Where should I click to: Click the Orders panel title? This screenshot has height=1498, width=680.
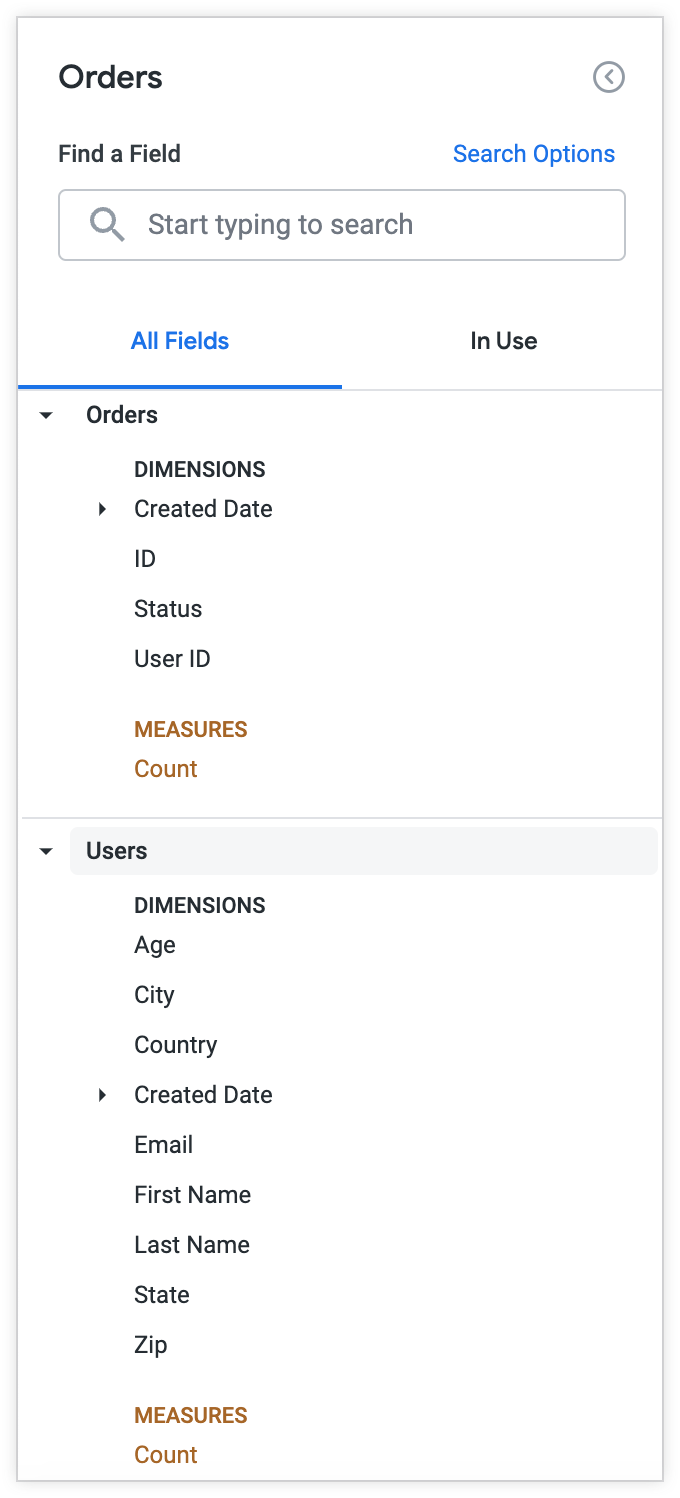[x=110, y=77]
